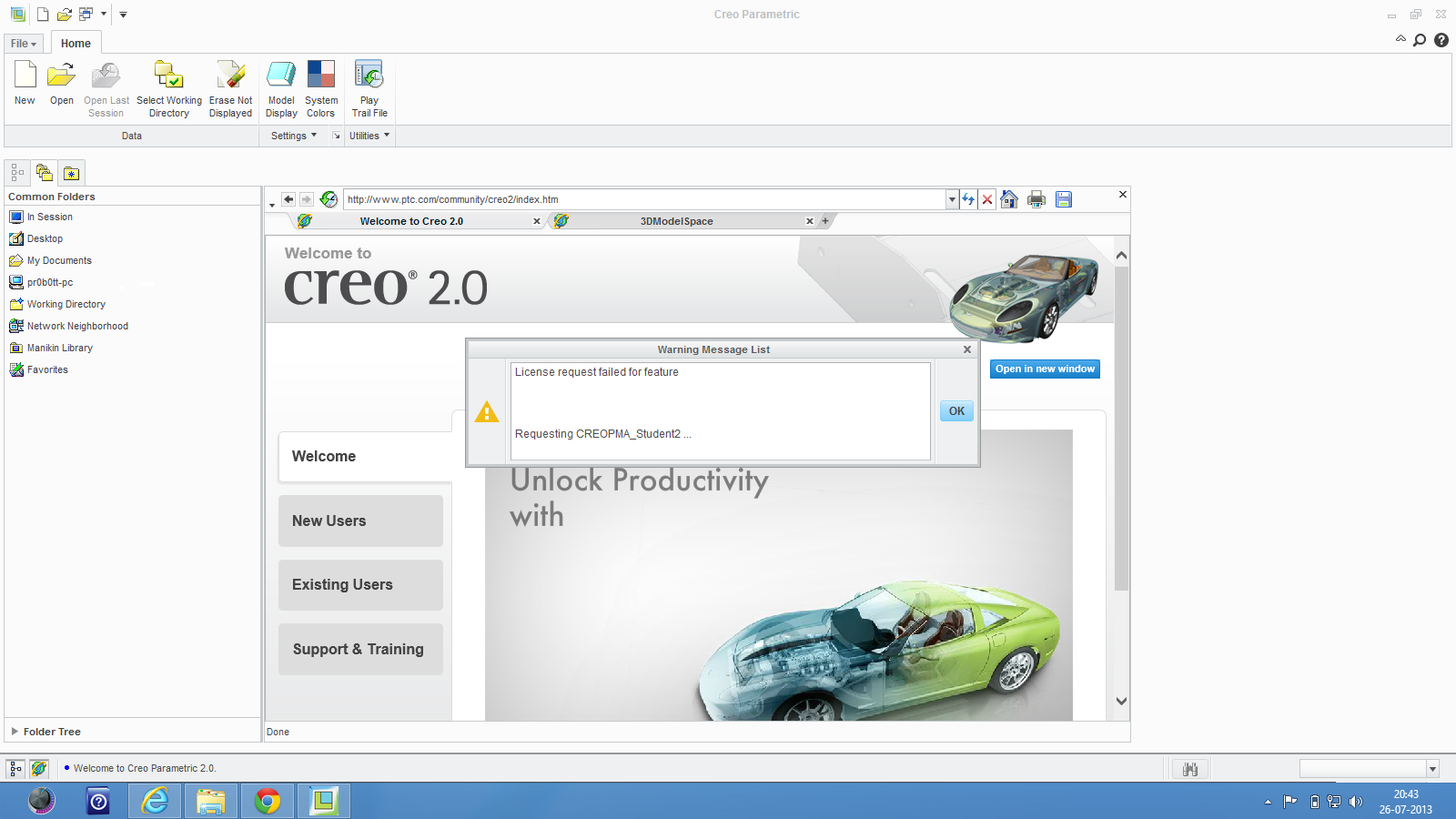Toggle navigator display in status bar
Viewport: 1456px width, 819px height.
click(15, 769)
